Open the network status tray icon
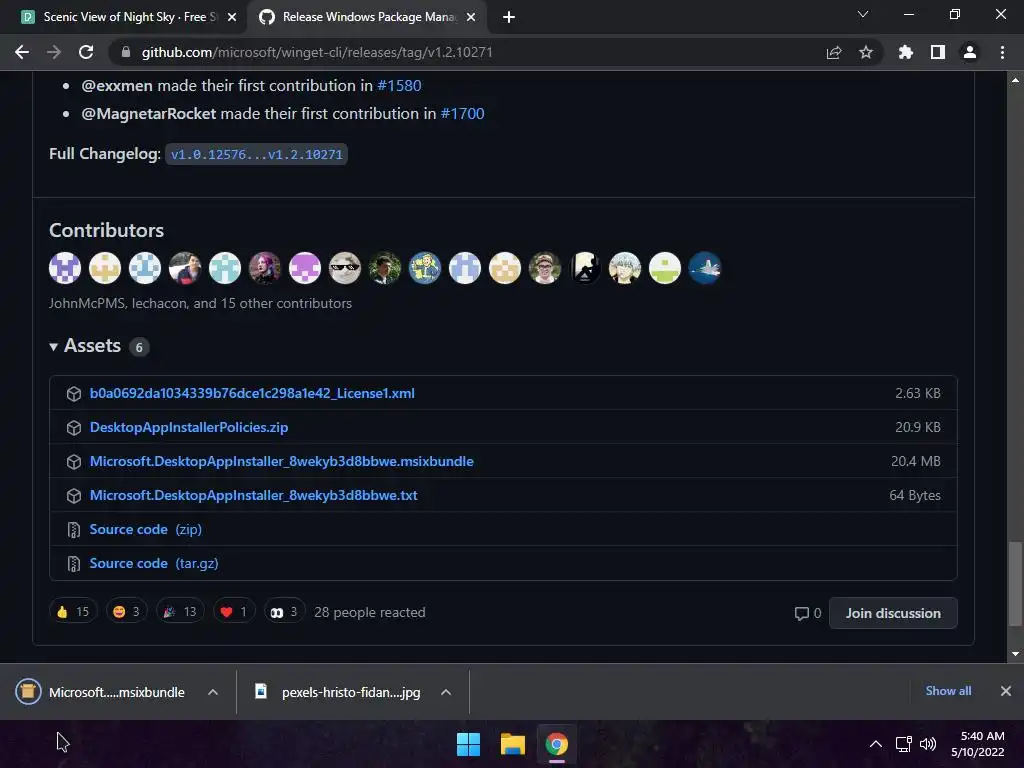 point(904,744)
